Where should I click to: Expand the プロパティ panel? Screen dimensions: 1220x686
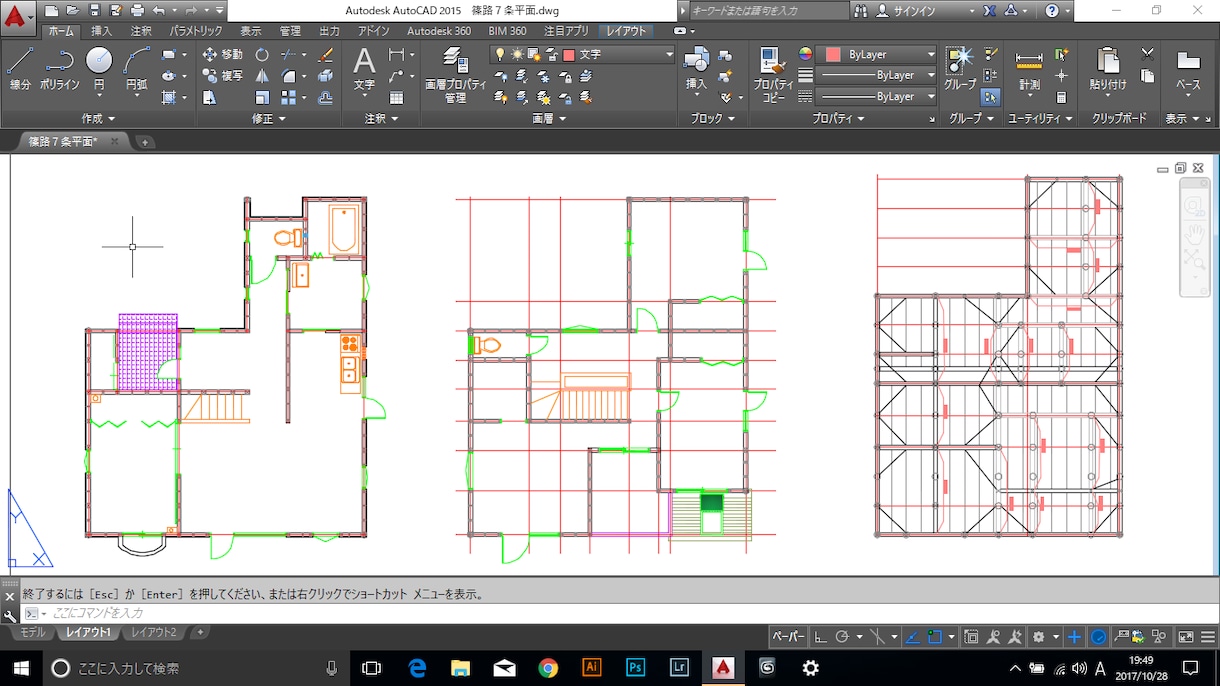click(x=838, y=119)
